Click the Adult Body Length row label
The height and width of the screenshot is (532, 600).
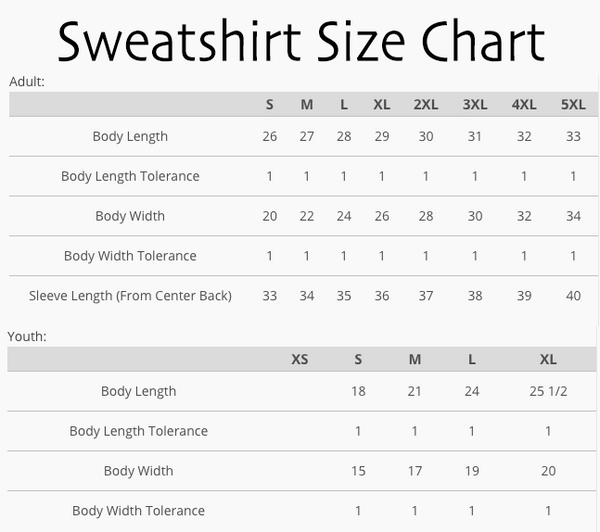click(130, 137)
